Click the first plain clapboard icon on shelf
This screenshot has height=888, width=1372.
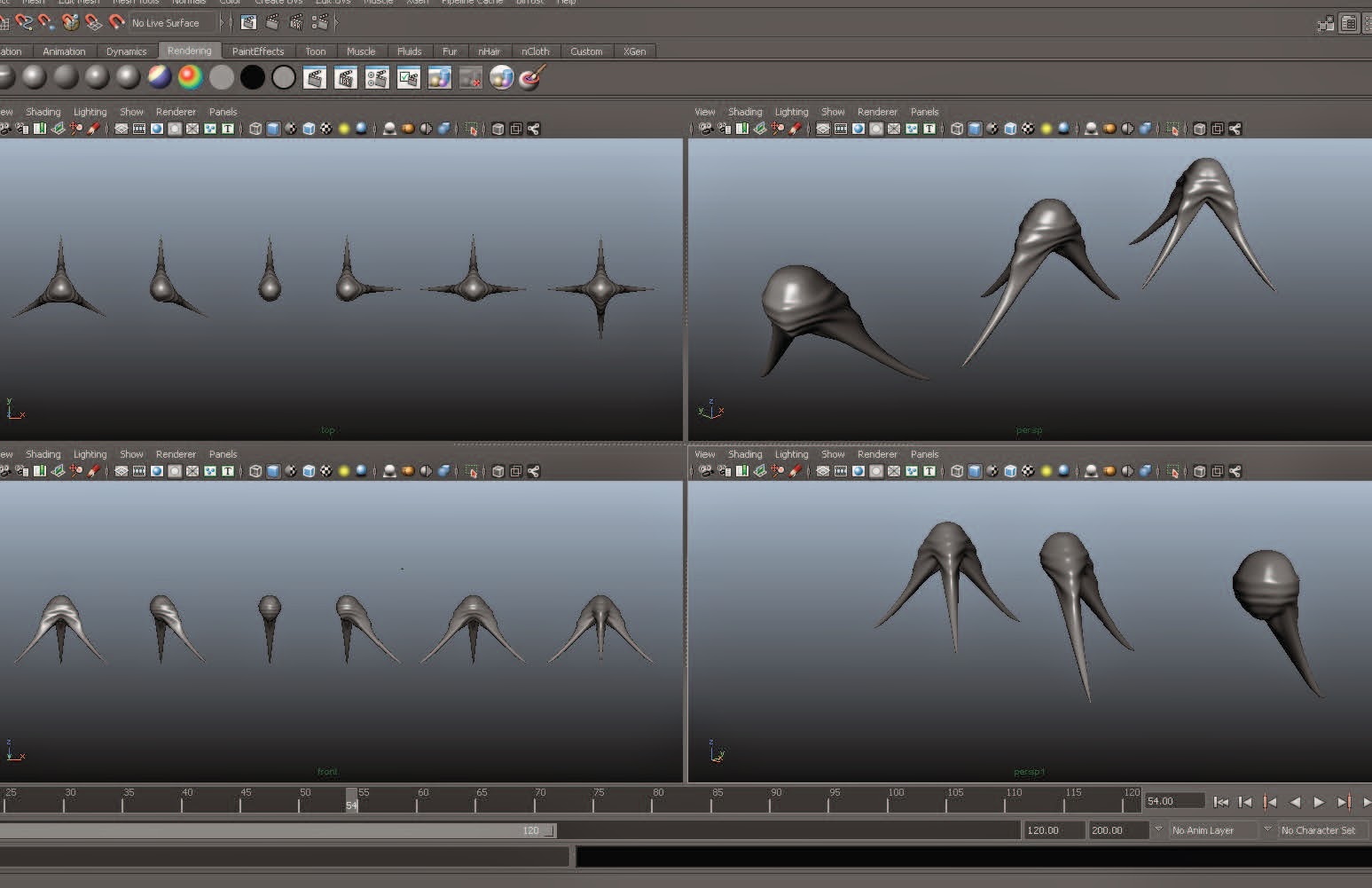tap(315, 77)
